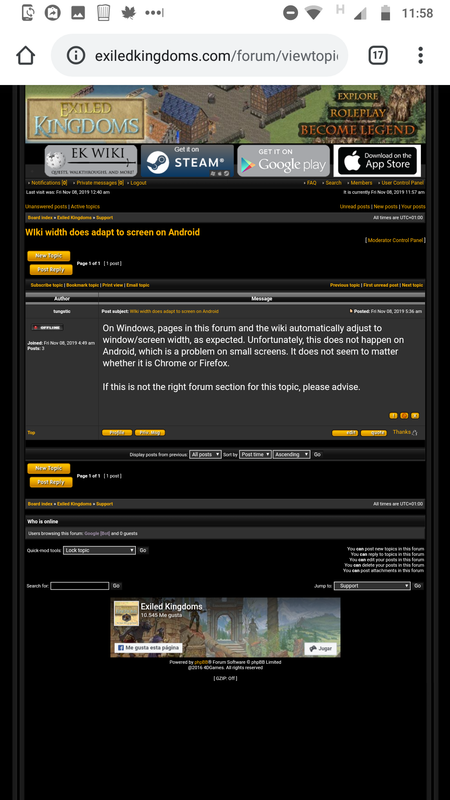Click the post subject link
The width and height of the screenshot is (450, 800).
(x=174, y=311)
